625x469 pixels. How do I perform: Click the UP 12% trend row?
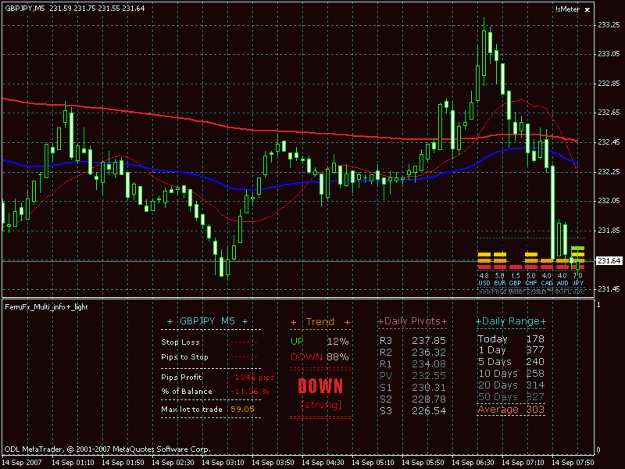[x=320, y=341]
